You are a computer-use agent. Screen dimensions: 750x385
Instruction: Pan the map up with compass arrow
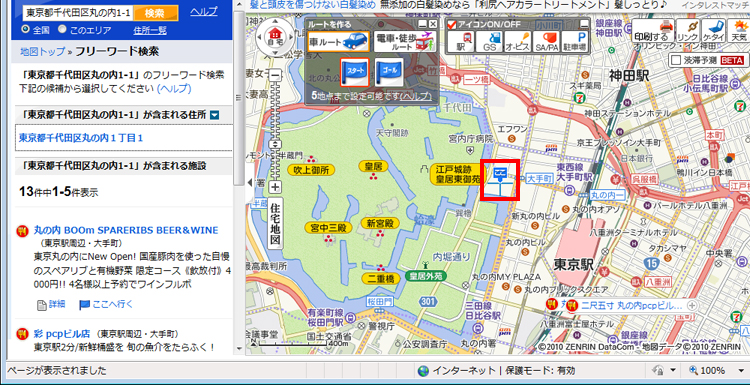275,22
